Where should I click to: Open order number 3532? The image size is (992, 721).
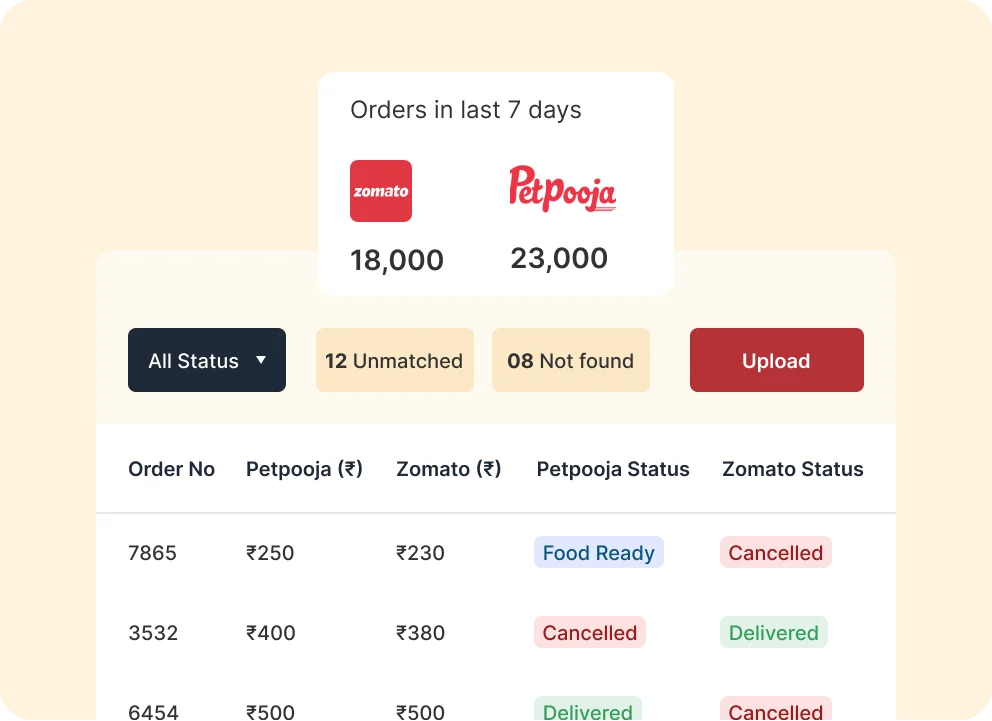(153, 633)
